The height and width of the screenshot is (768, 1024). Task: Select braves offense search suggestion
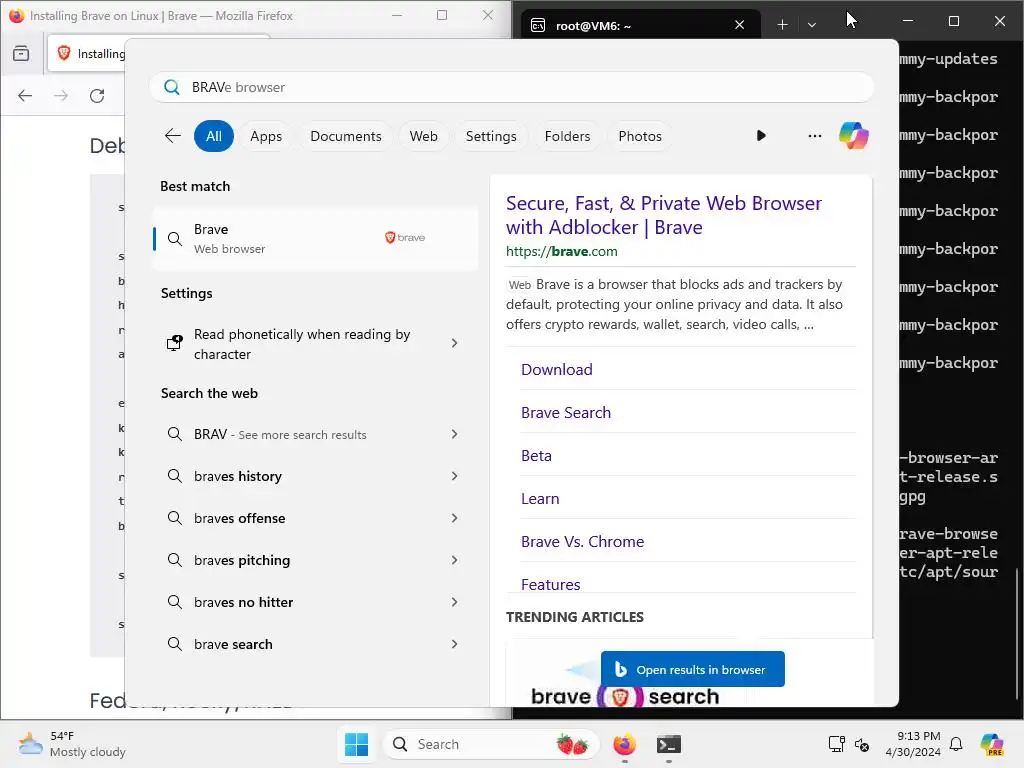pyautogui.click(x=240, y=518)
